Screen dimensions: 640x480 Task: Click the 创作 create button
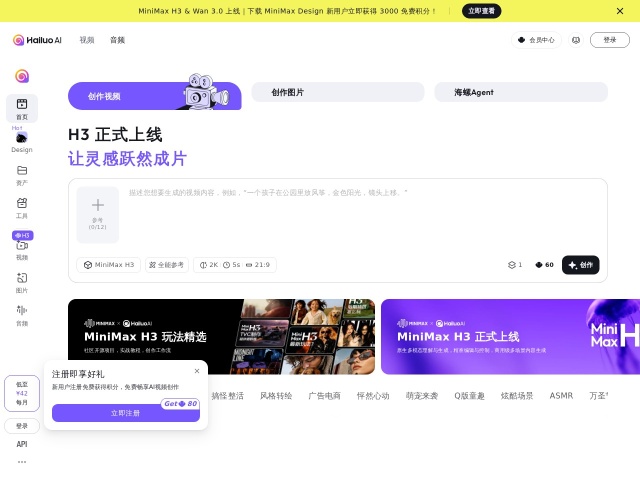pos(580,265)
